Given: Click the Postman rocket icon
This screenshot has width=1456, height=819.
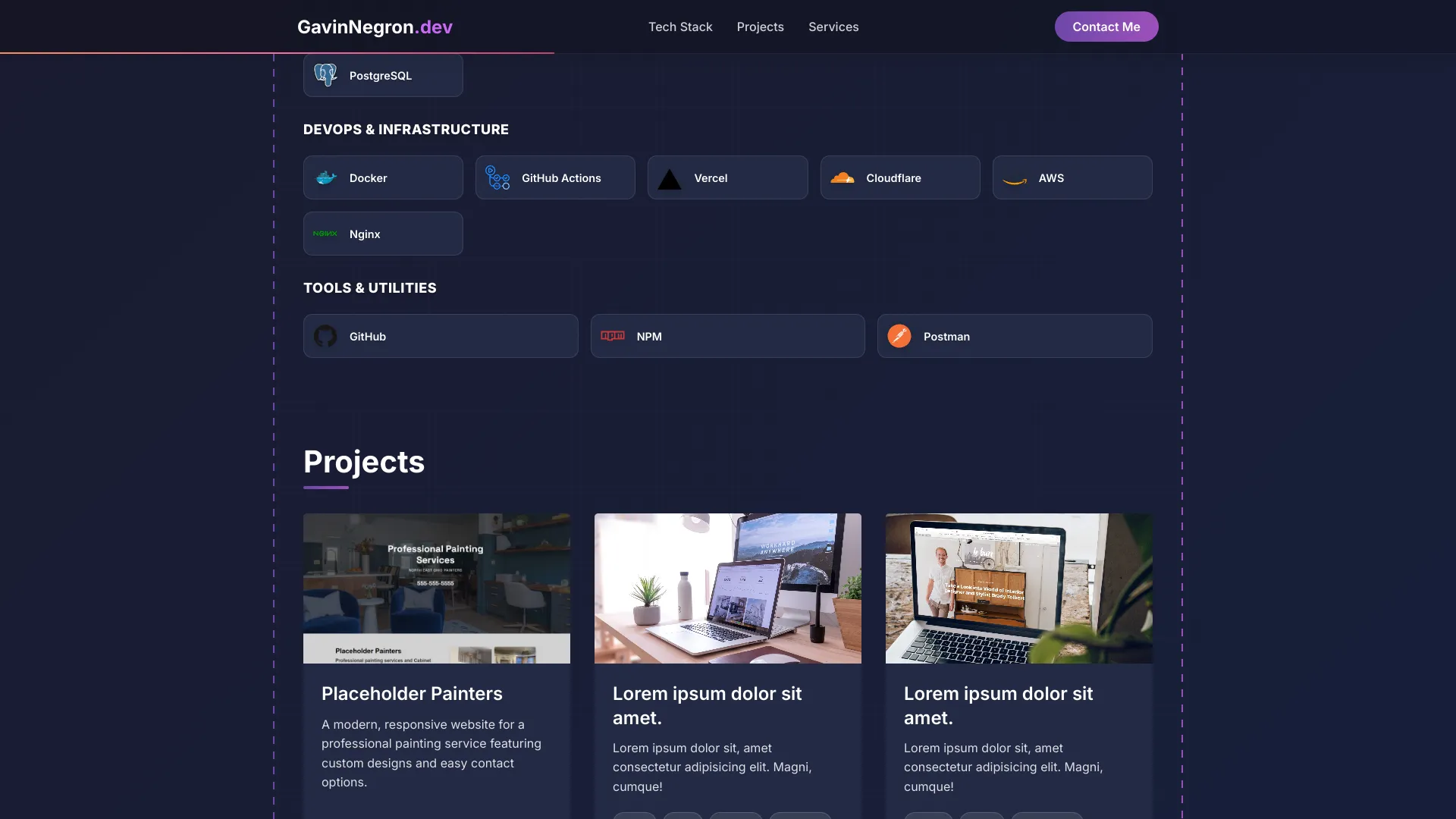Looking at the screenshot, I should pos(899,336).
